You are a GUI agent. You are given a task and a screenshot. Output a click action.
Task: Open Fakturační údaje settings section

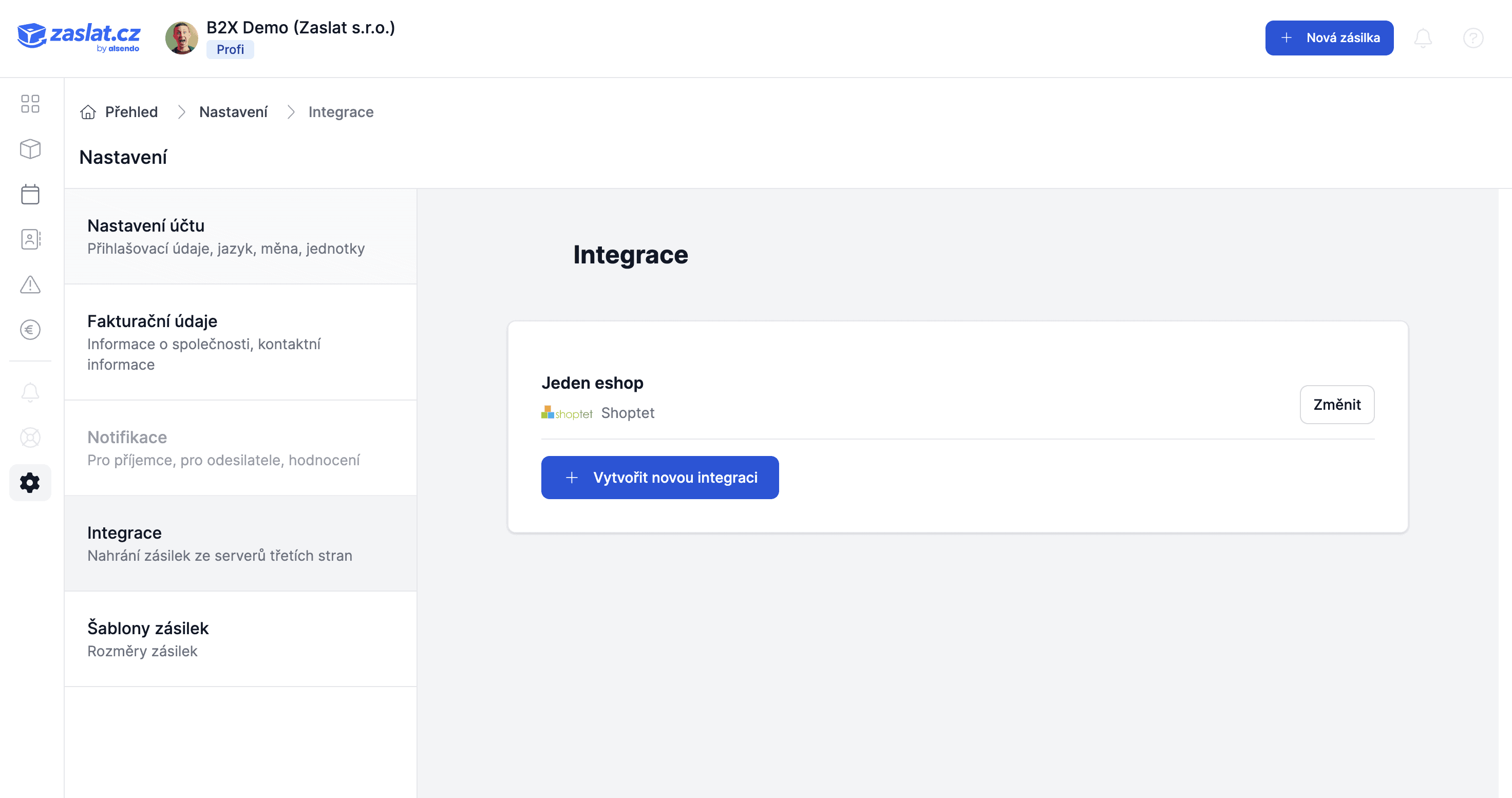241,342
